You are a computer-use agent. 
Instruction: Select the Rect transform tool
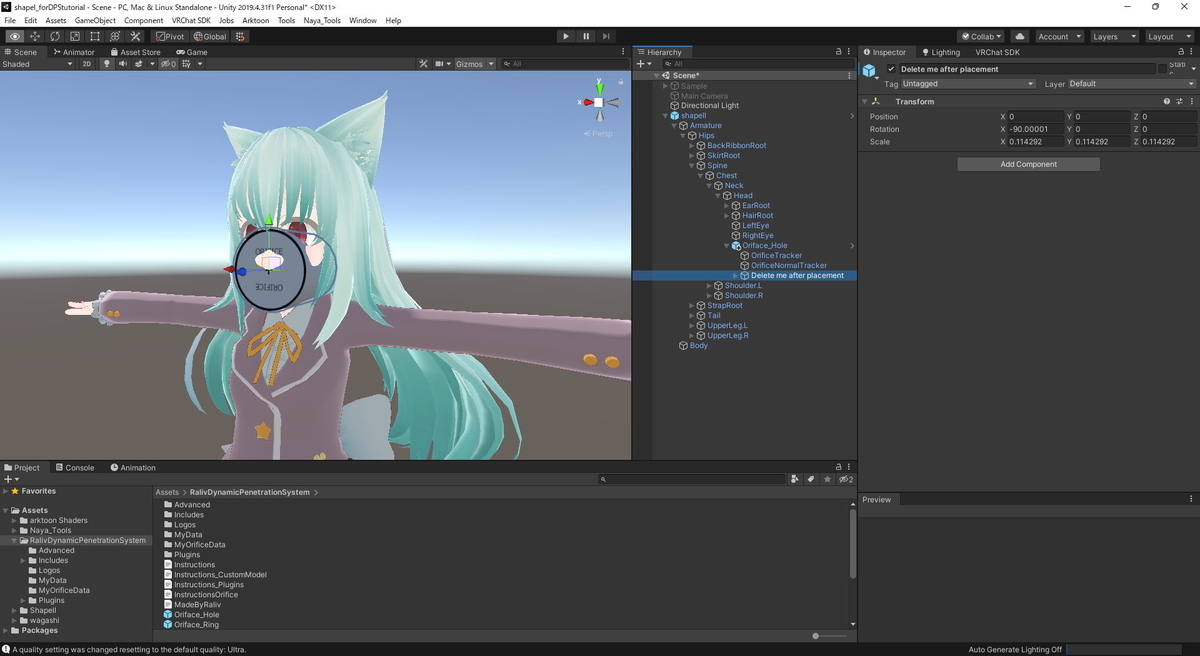point(94,35)
